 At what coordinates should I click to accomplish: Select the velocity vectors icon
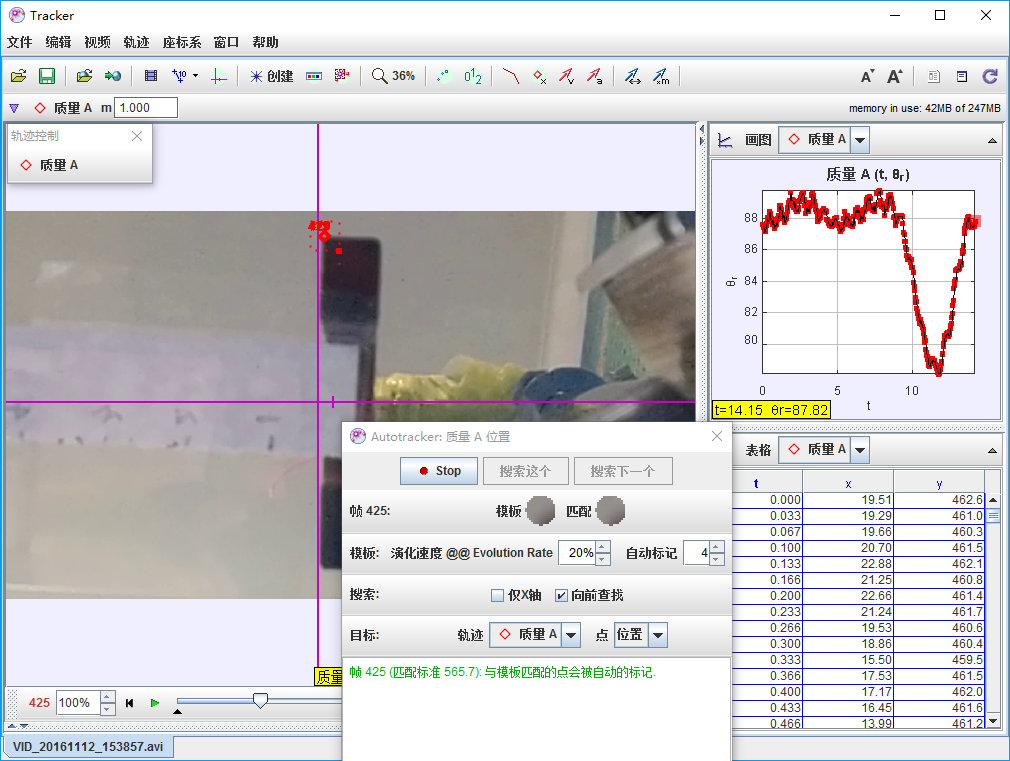[x=566, y=75]
